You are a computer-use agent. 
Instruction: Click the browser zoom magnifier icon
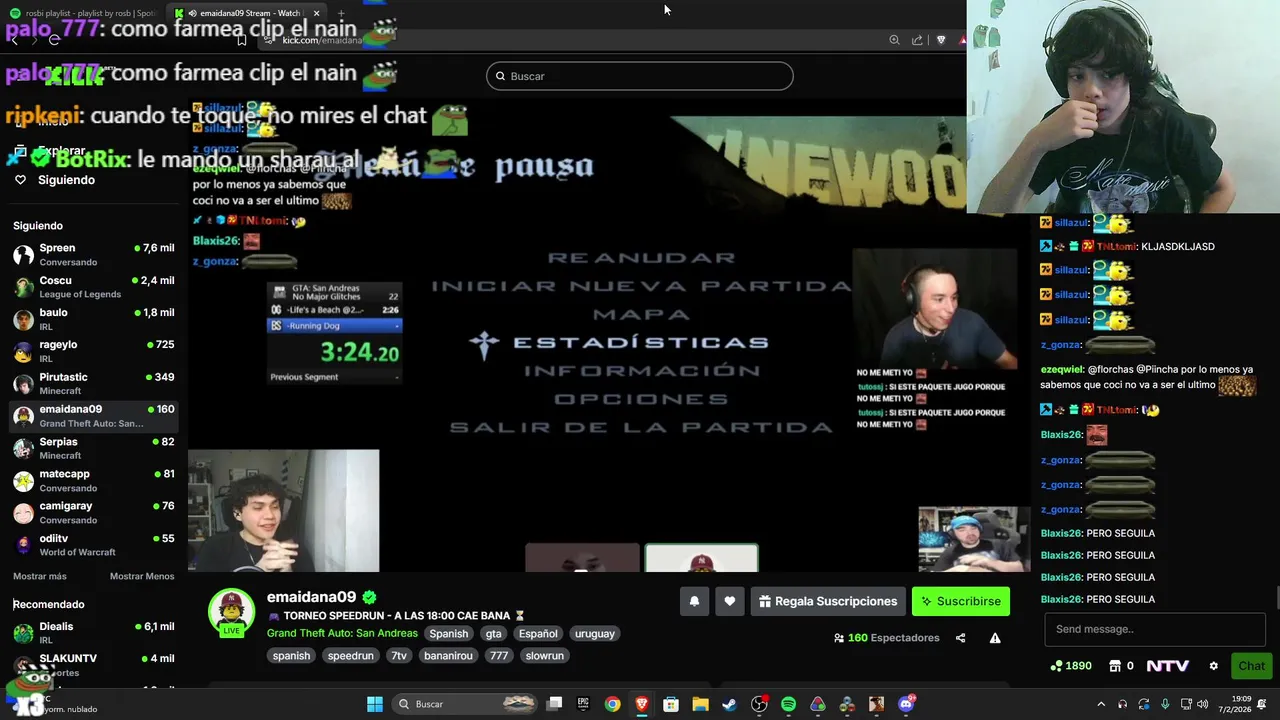(894, 40)
